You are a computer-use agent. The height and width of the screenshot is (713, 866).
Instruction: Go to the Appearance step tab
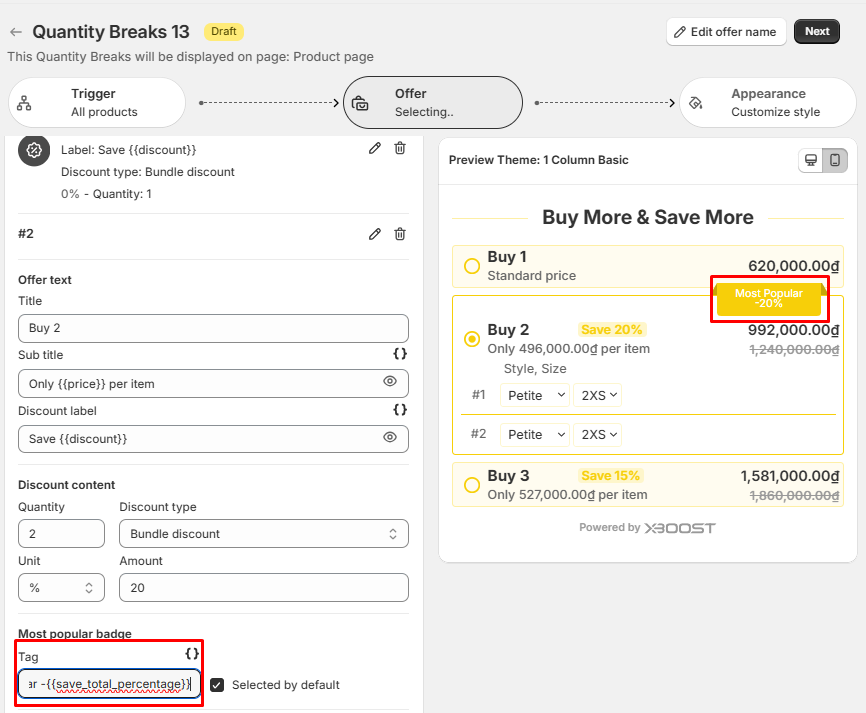point(767,102)
